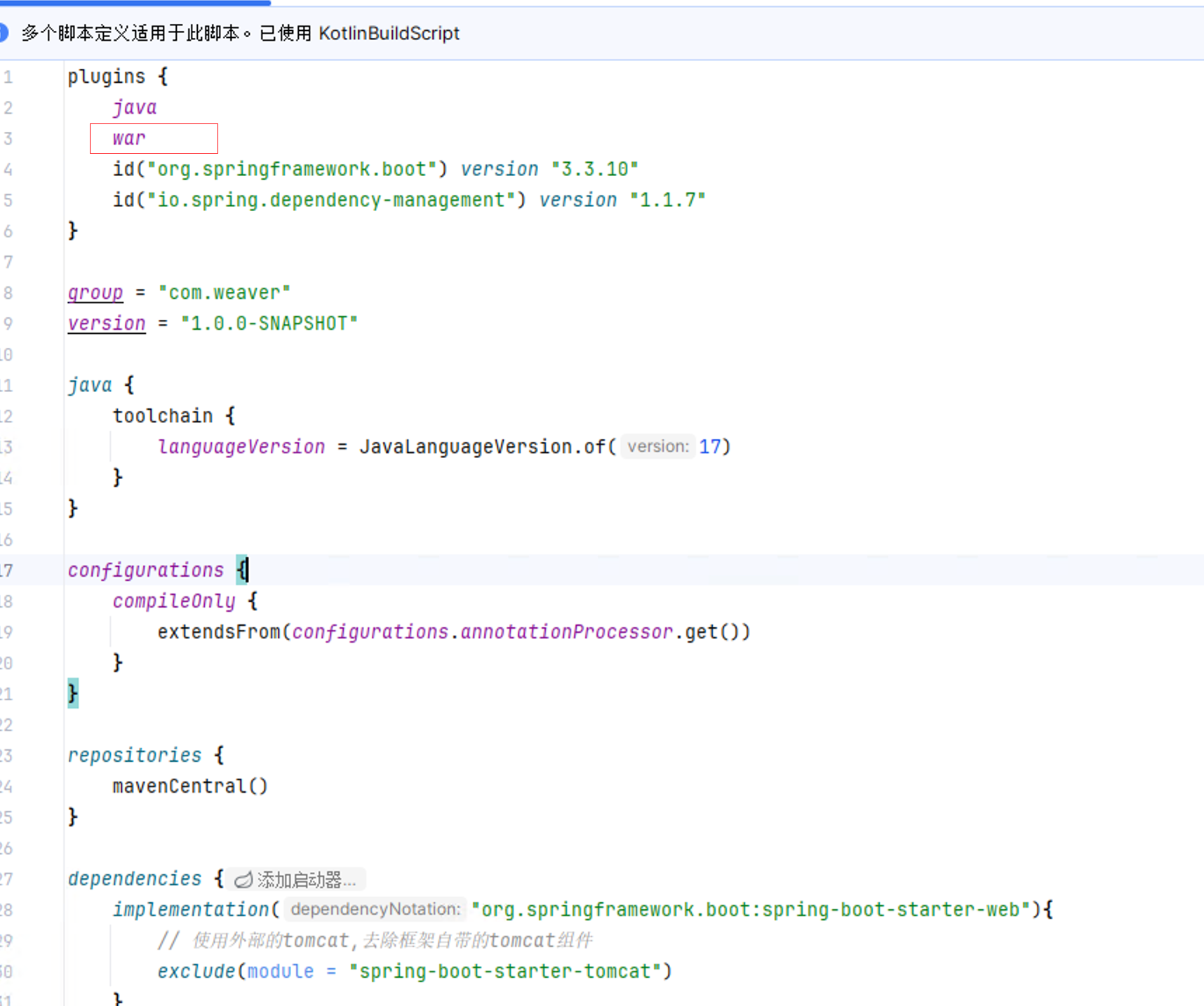The image size is (1204, 1006).
Task: Click the war plugin in the red box
Action: [x=129, y=138]
